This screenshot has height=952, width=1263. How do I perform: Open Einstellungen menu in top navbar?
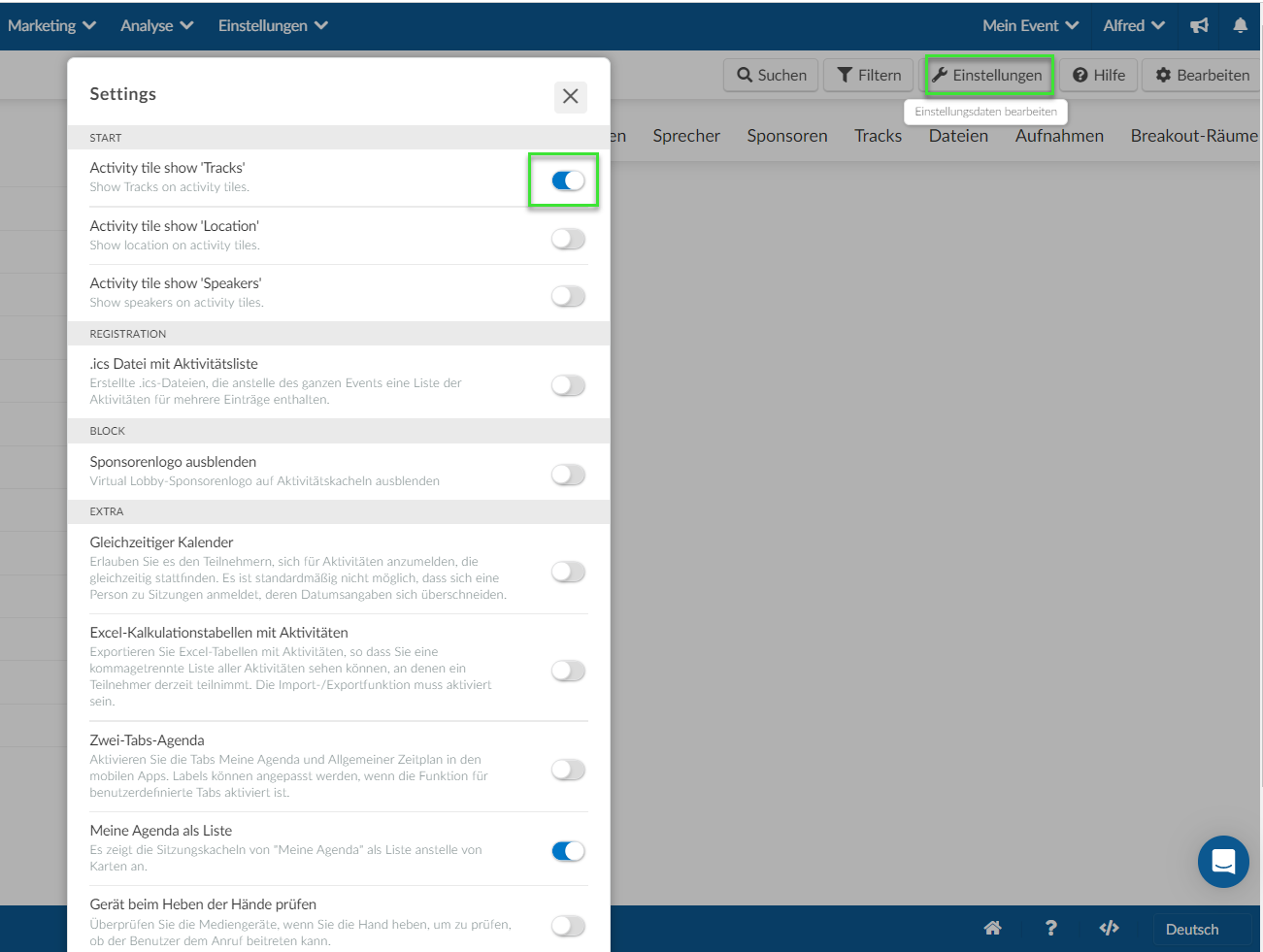(273, 26)
